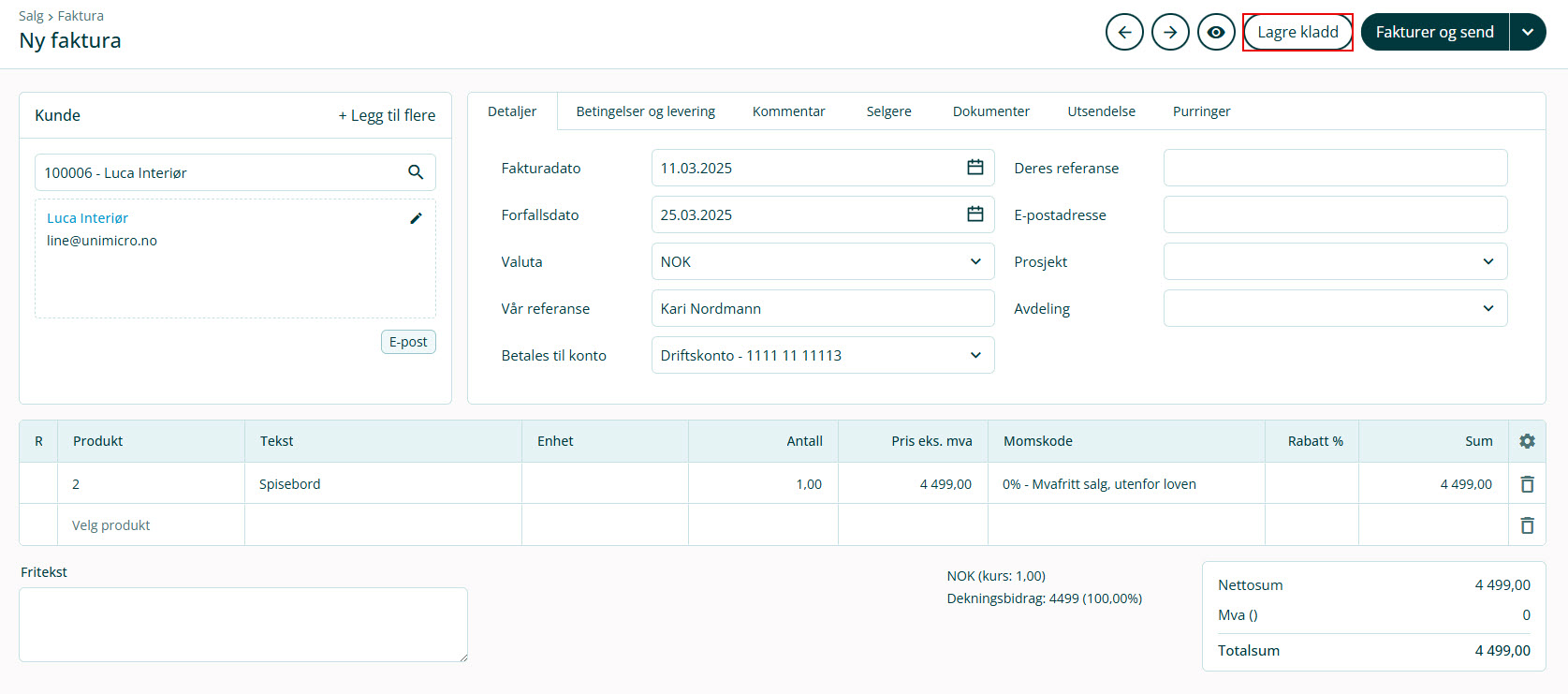Expand the Fakturer og send options arrow
The image size is (1568, 694).
tap(1528, 32)
